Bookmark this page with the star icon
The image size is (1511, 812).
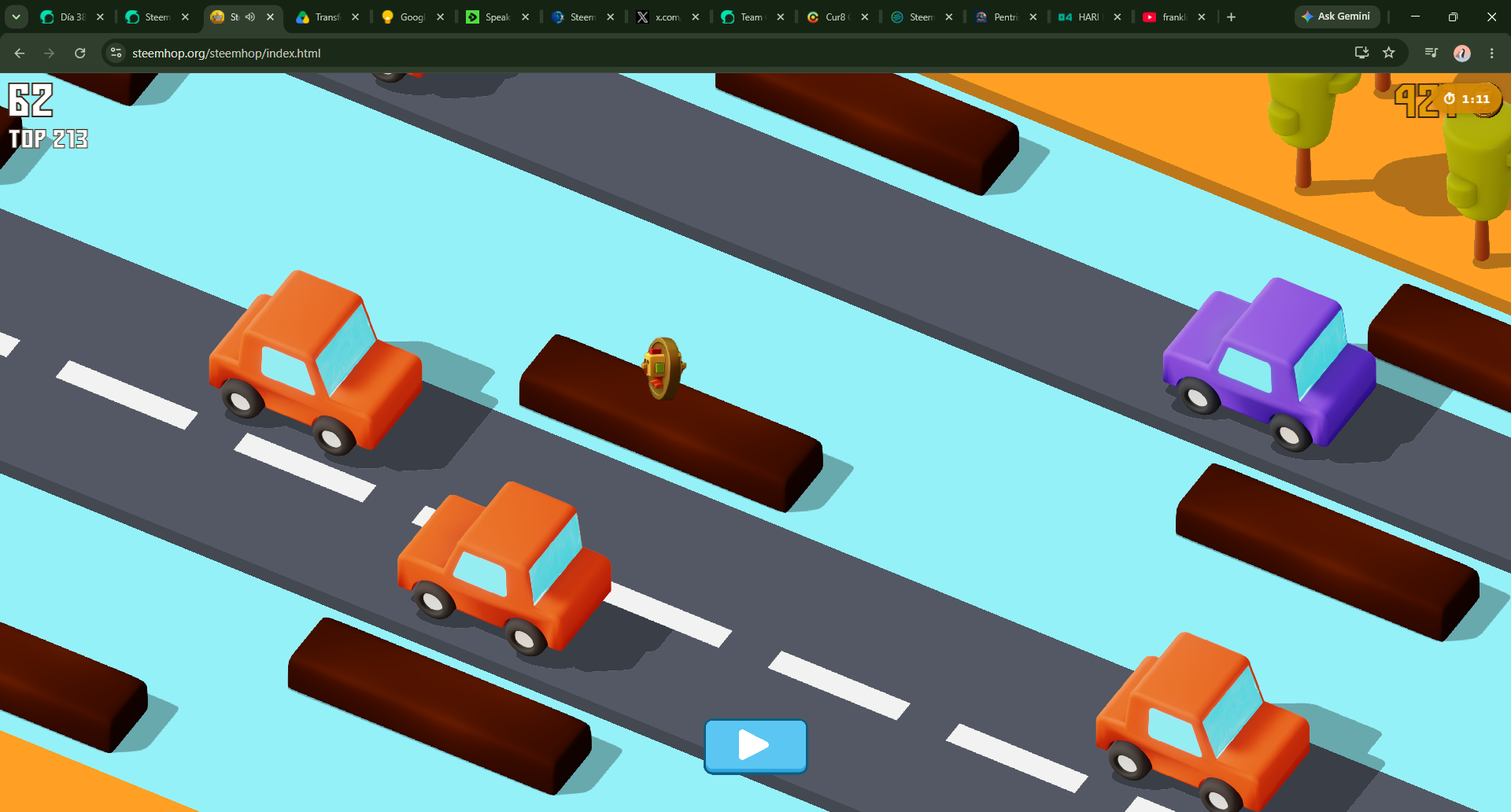(x=1389, y=53)
